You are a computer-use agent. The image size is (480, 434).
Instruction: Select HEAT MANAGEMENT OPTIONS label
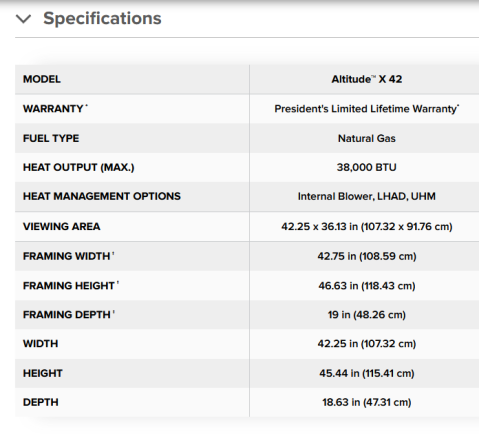point(102,196)
